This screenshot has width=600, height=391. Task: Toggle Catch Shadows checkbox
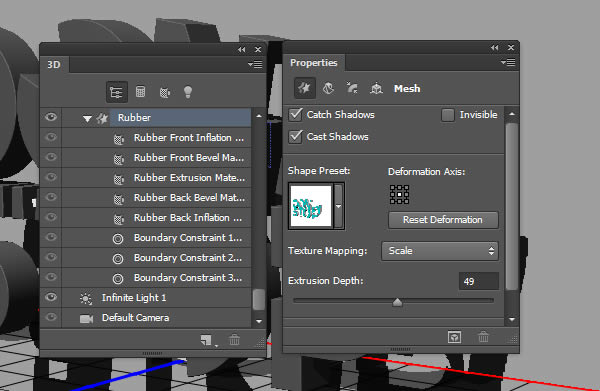(x=295, y=114)
